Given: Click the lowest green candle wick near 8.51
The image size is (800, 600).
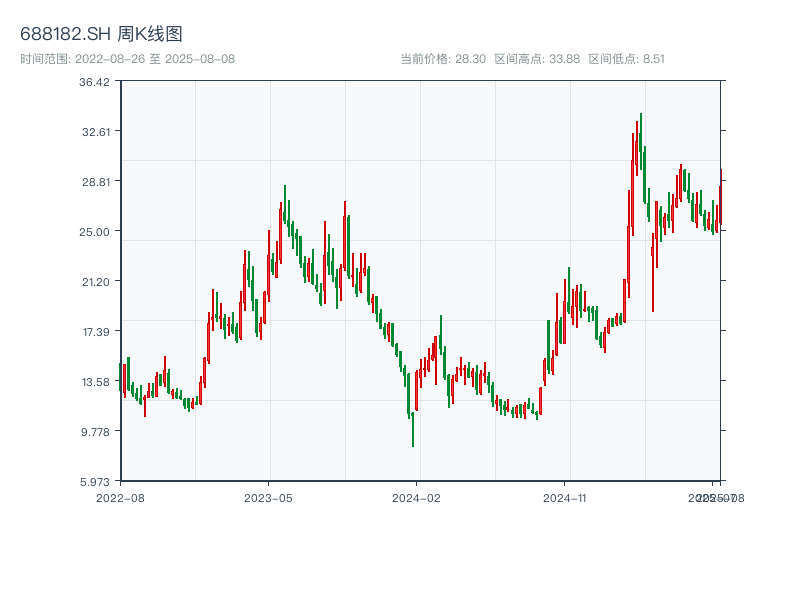Looking at the screenshot, I should (x=413, y=430).
